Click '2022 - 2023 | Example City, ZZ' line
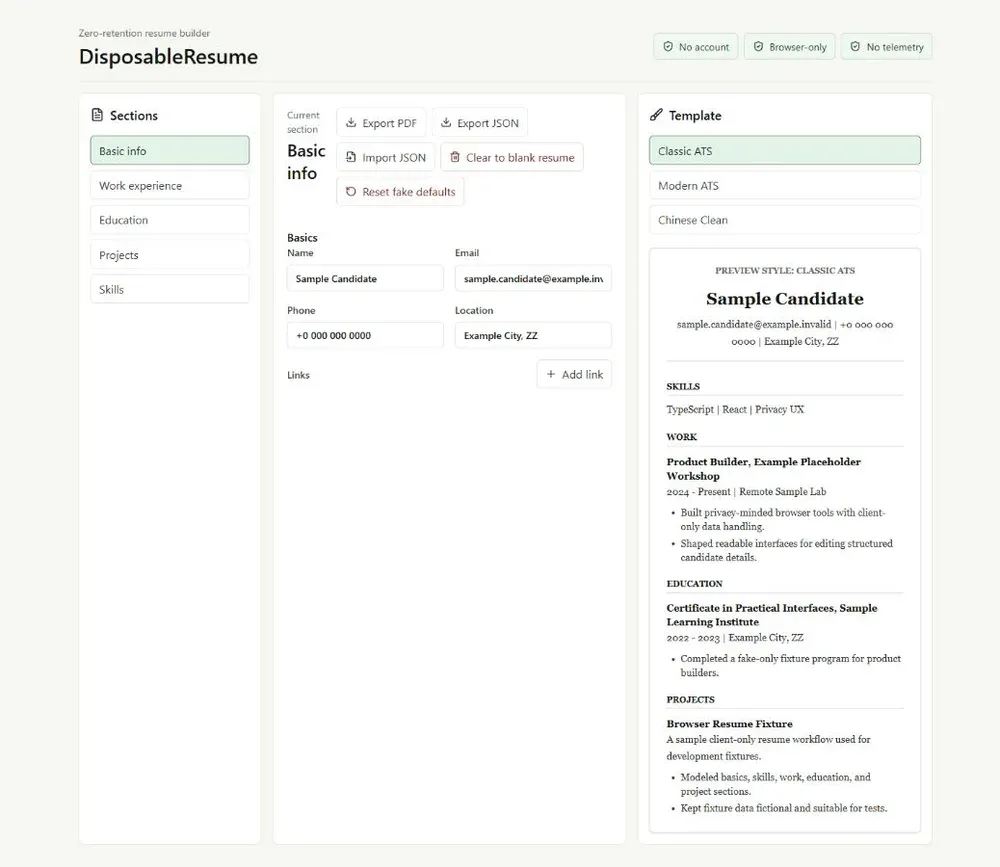Image resolution: width=1000 pixels, height=867 pixels. point(735,638)
